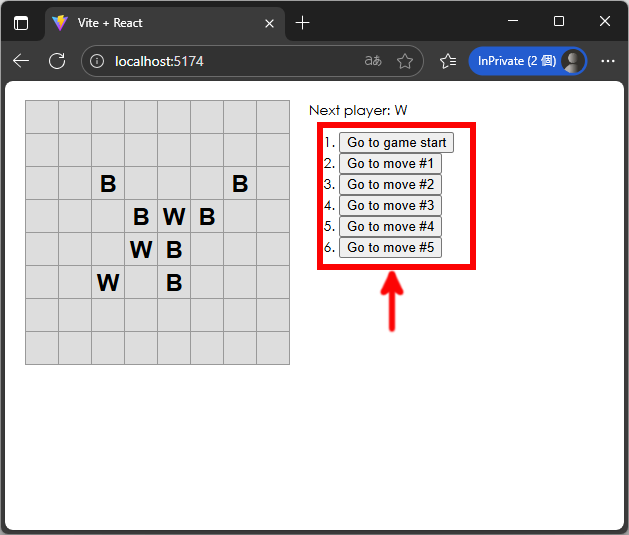Select Go to move #3
629x535 pixels.
pyautogui.click(x=390, y=206)
